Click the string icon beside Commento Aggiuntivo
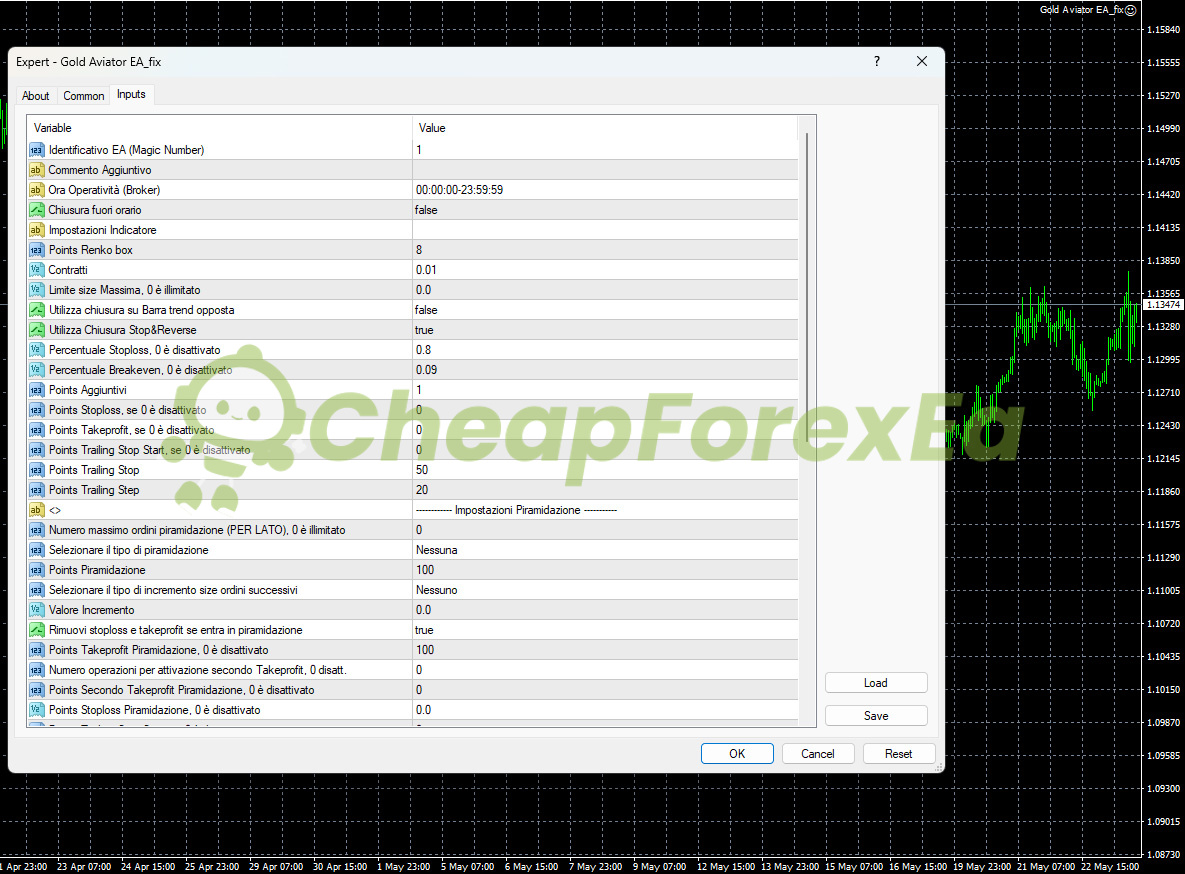This screenshot has width=1185, height=874. [36, 170]
